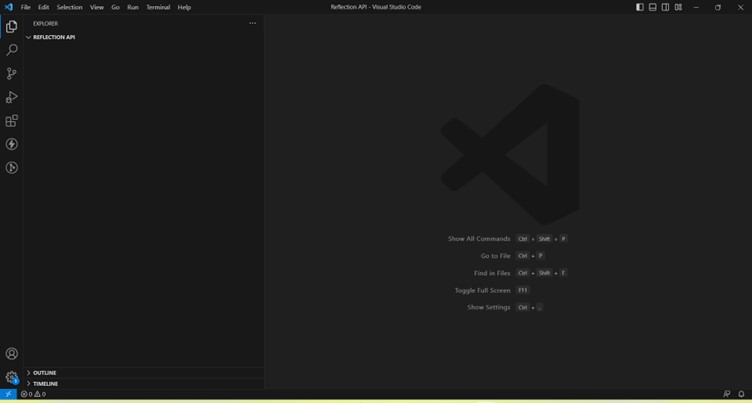Click the Find in Files shortcut hint
Screen dimensions: 752x403
[x=520, y=273]
